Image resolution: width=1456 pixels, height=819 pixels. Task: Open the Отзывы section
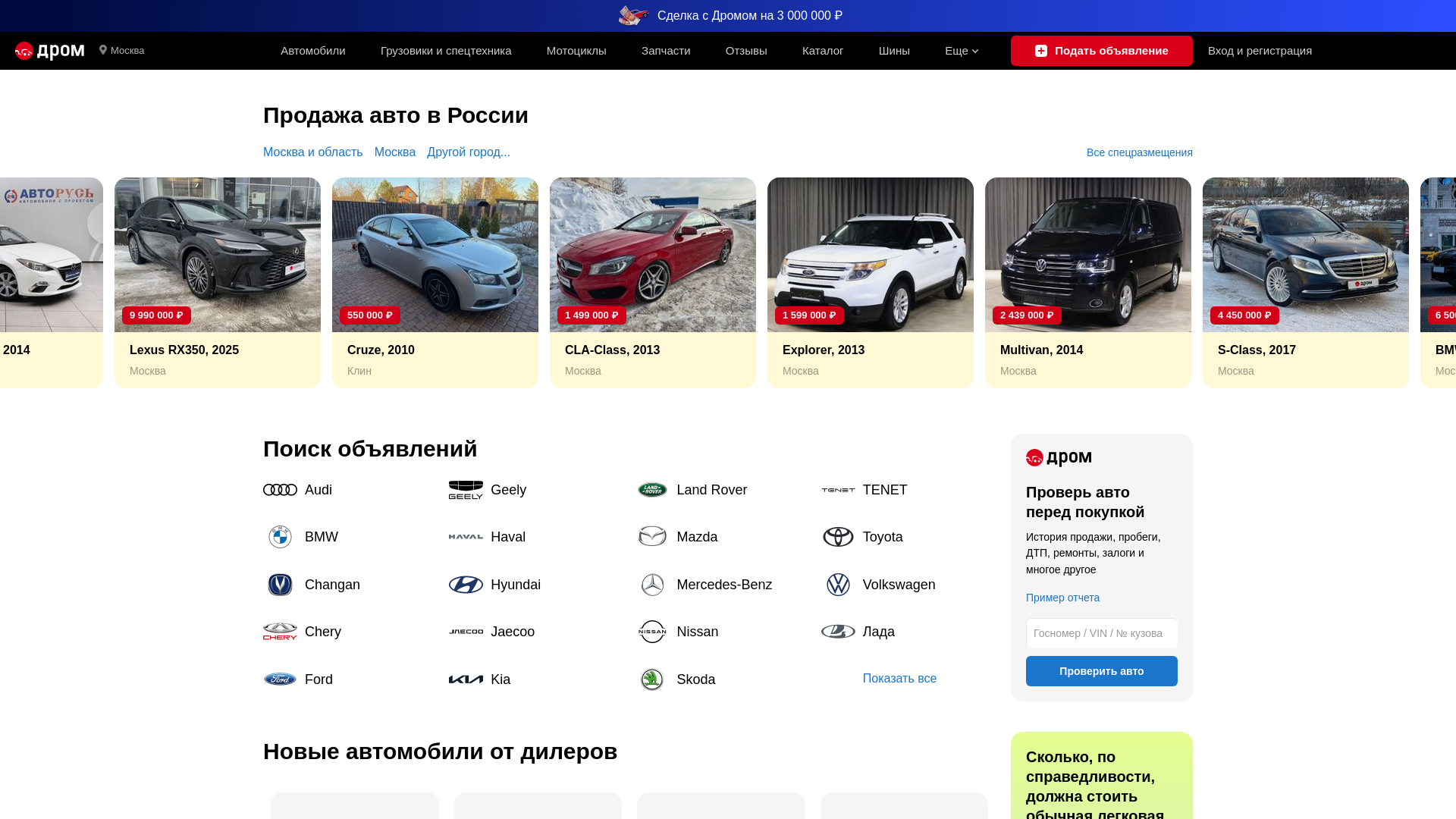pos(746,51)
